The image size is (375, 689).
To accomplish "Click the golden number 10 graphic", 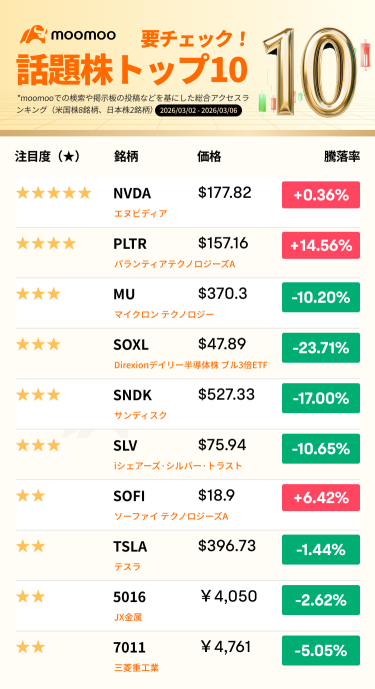I will [x=311, y=72].
